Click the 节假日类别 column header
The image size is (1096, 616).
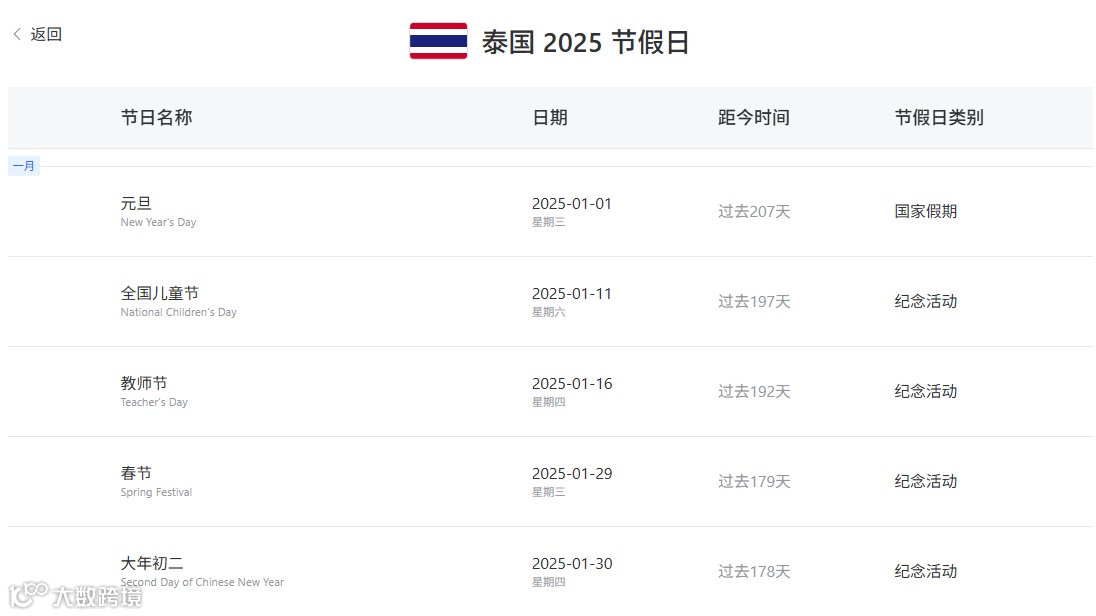(x=938, y=117)
